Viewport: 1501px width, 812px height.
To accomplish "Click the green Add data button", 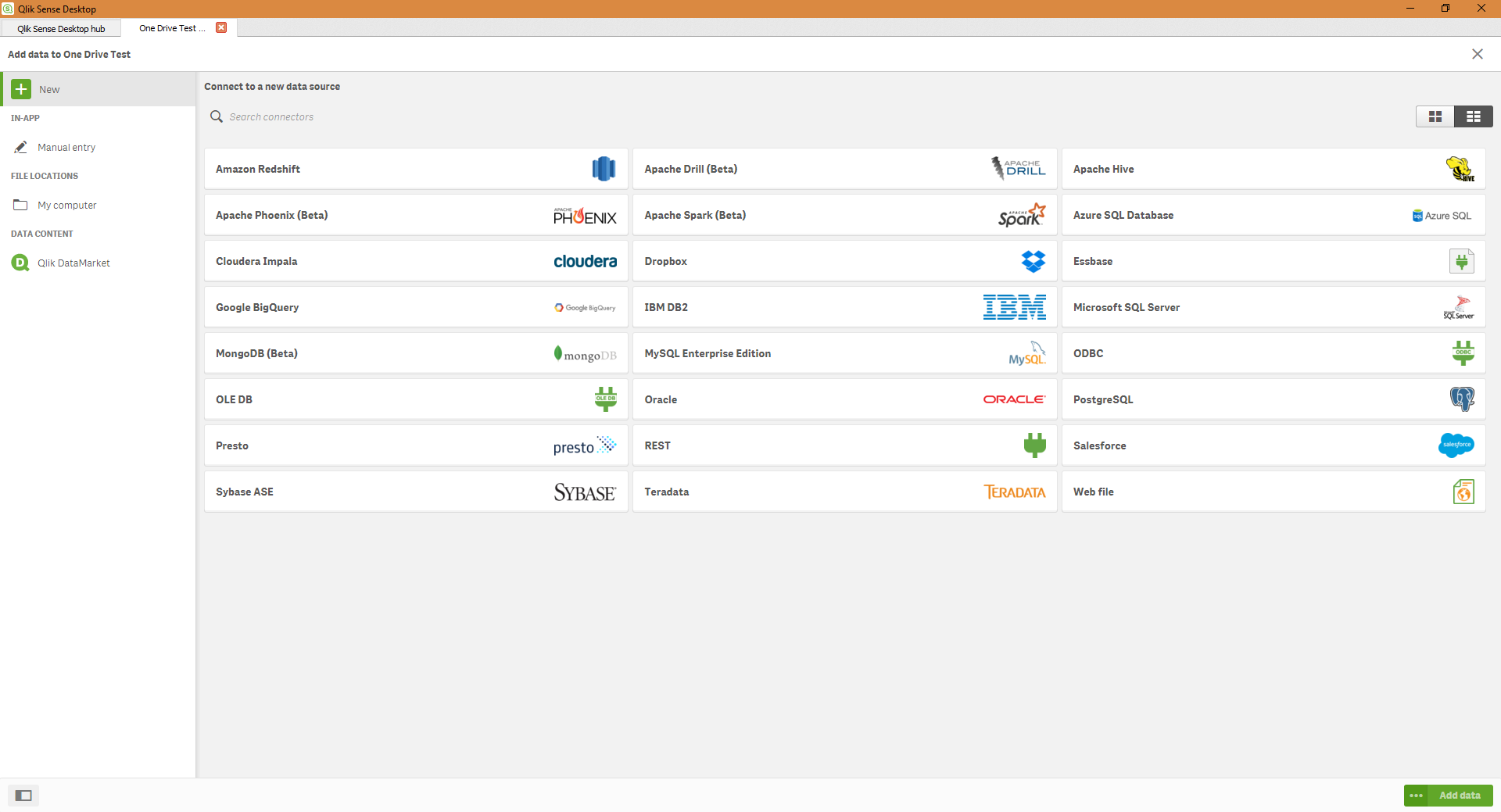I will point(1459,795).
